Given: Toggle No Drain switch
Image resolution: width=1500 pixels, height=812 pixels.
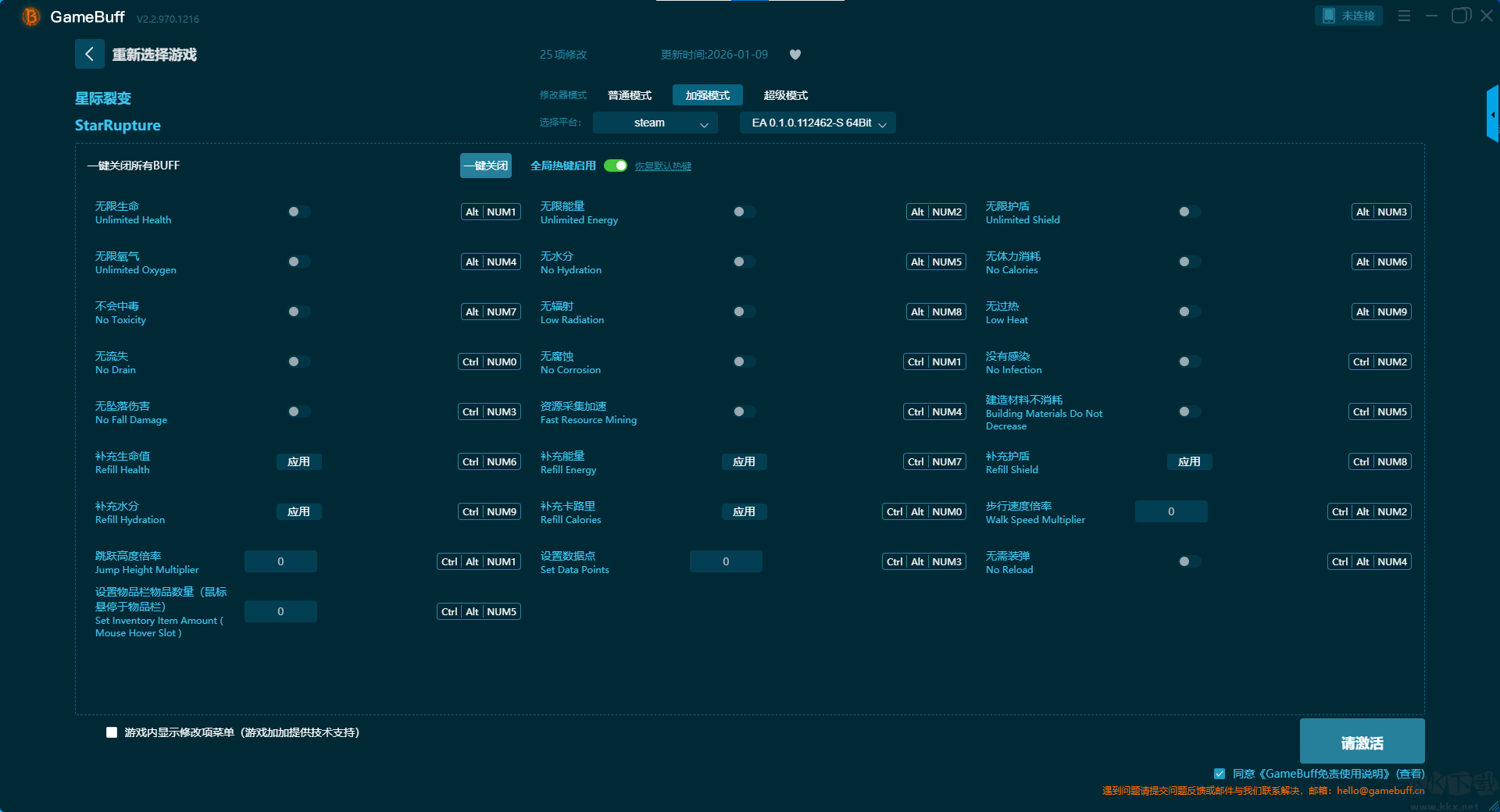Looking at the screenshot, I should [298, 361].
